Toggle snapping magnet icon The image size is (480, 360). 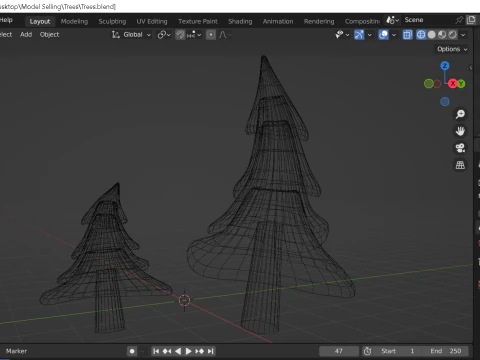click(180, 35)
